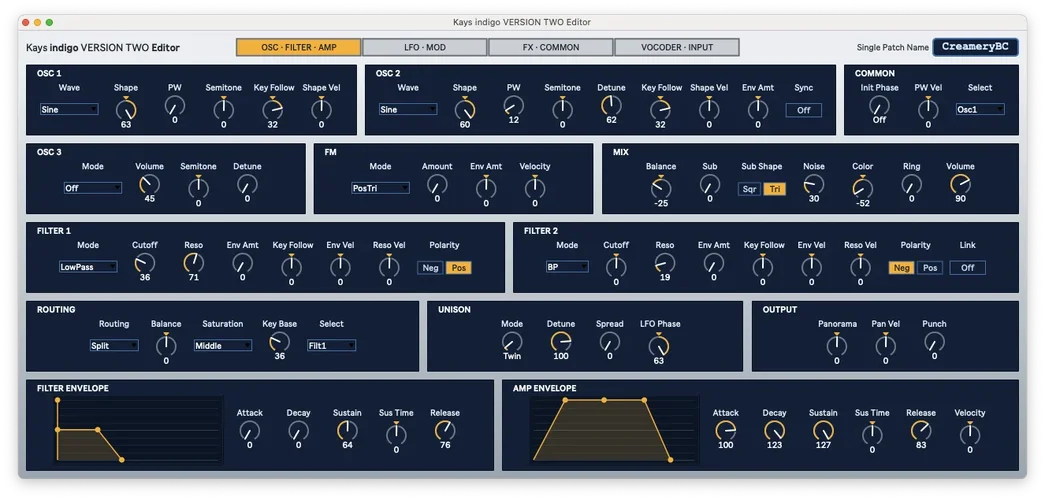Click the COMMON Init Phase knob
The image size is (1045, 500).
click(x=880, y=105)
